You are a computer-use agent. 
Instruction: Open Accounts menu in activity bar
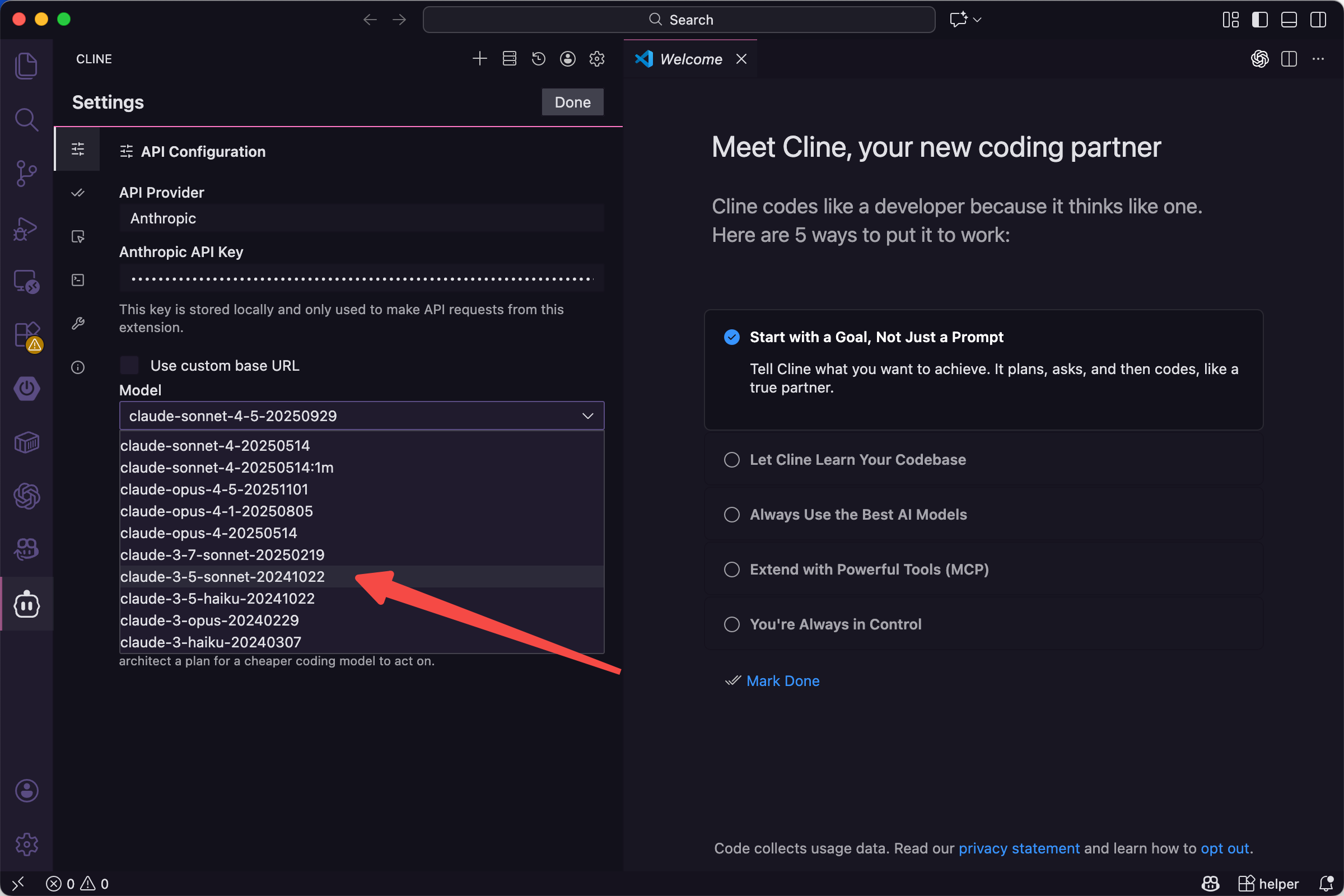point(26,791)
